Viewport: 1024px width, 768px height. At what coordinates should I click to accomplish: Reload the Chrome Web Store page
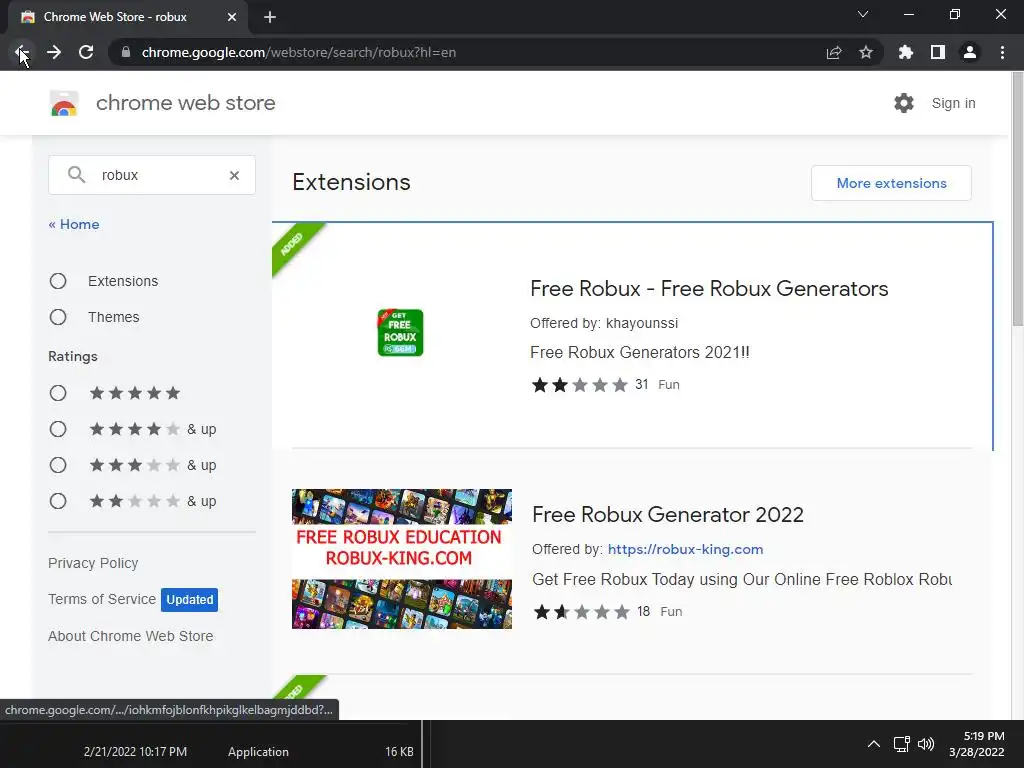click(x=86, y=52)
